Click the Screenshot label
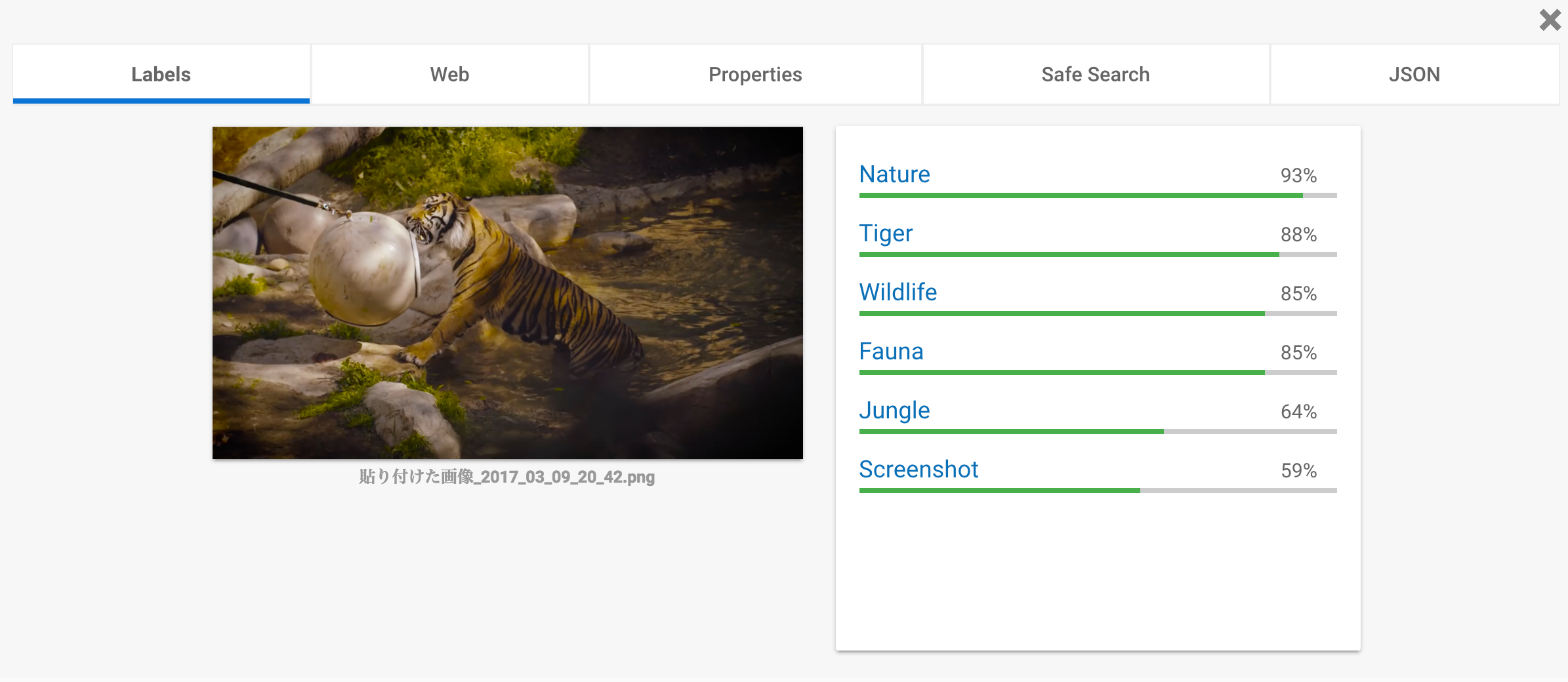 pyautogui.click(x=918, y=470)
